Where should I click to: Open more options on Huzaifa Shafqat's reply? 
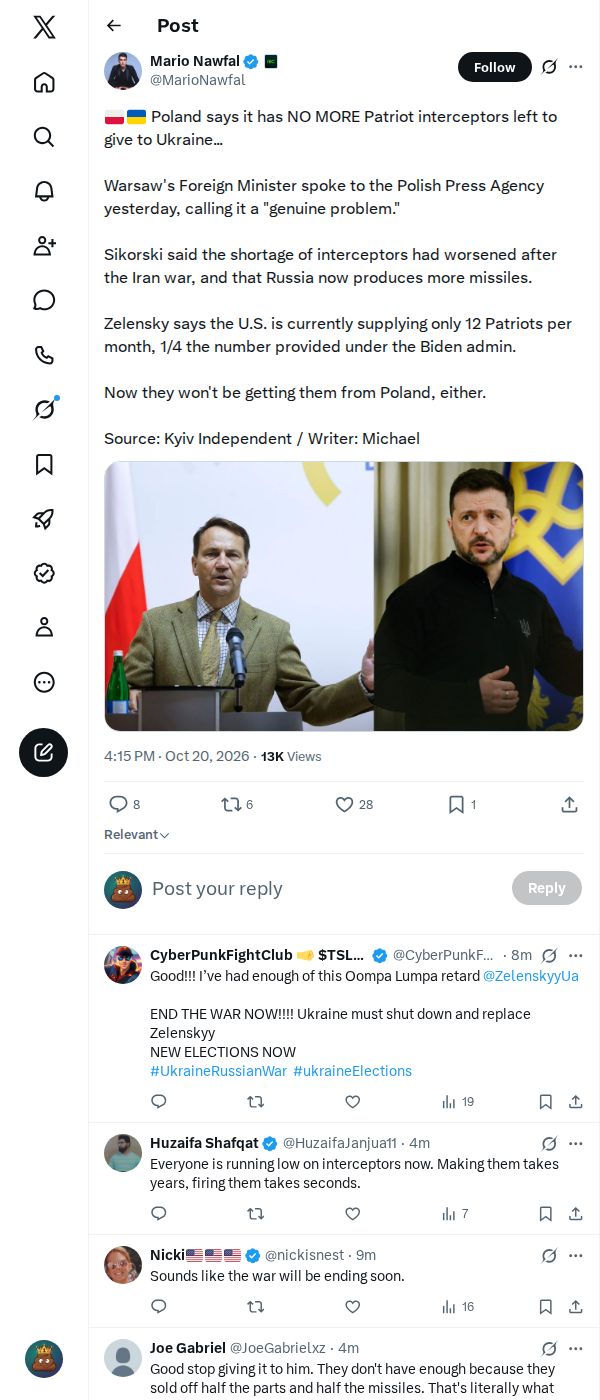[575, 1143]
